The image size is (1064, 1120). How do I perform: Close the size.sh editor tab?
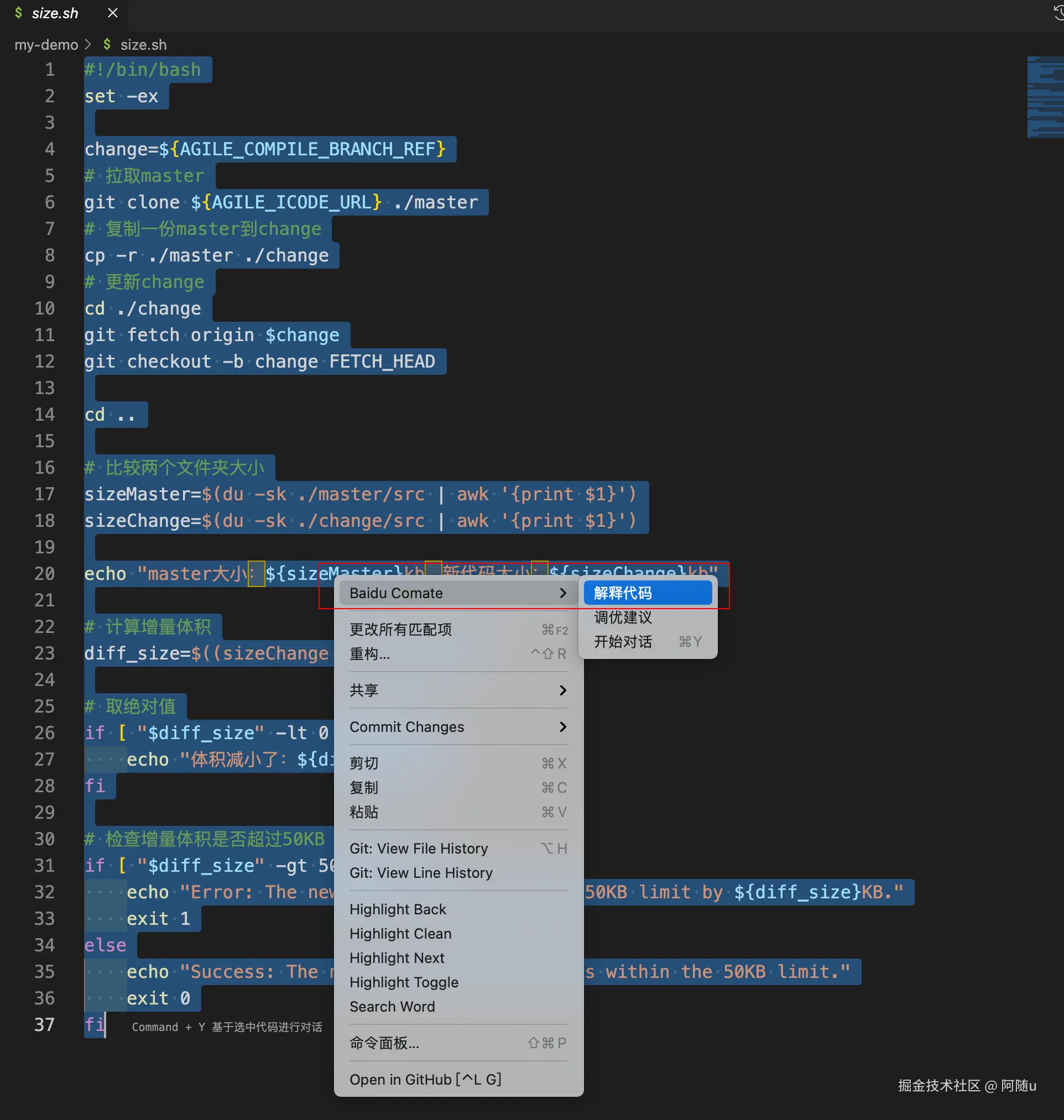(113, 13)
